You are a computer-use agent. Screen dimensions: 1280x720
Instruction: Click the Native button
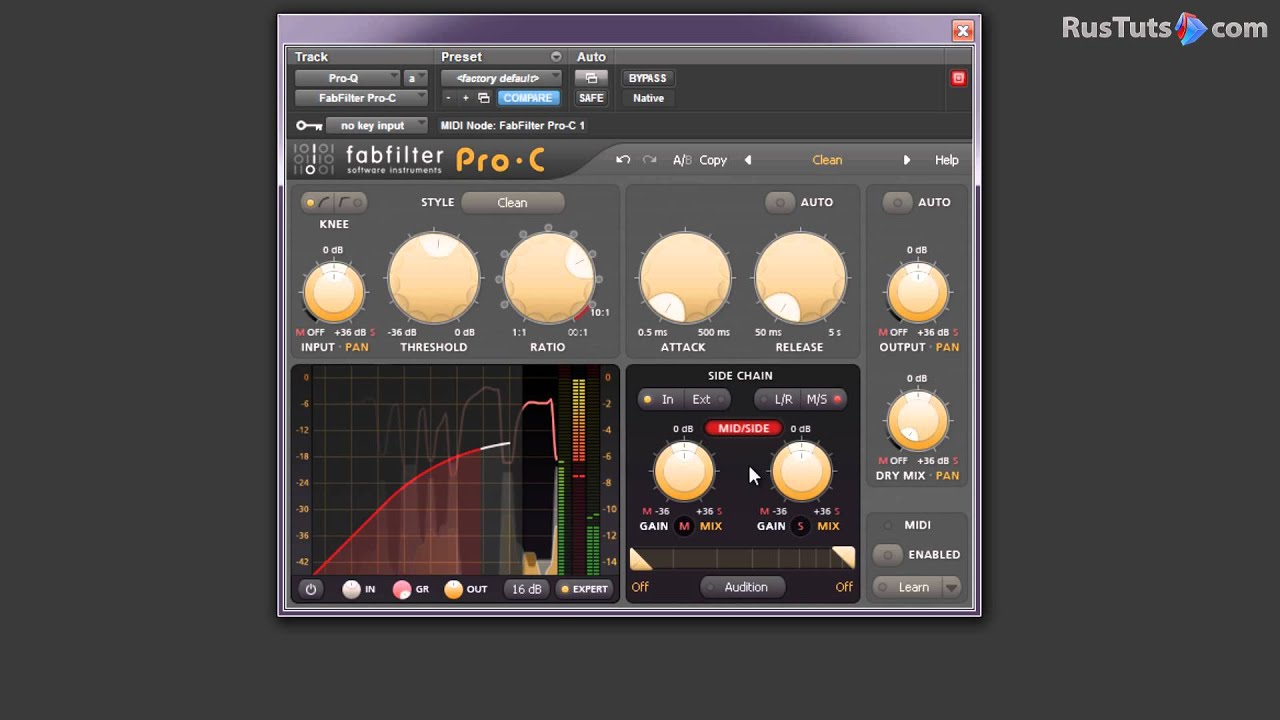coord(648,98)
